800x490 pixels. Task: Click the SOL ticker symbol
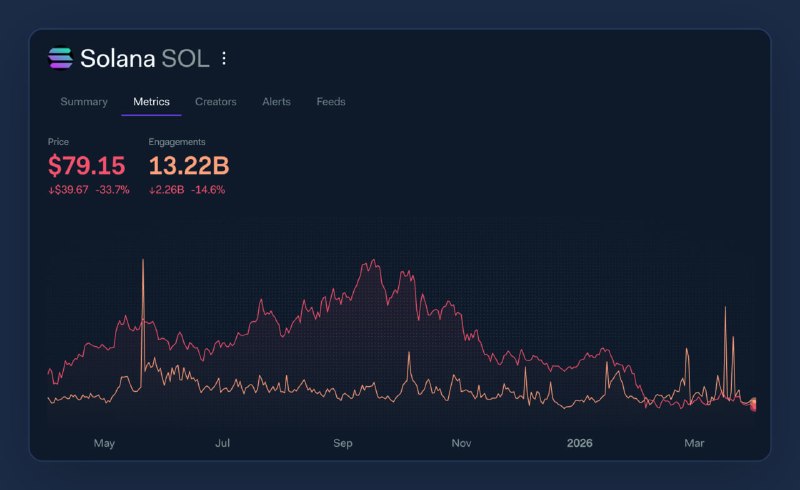pyautogui.click(x=187, y=59)
